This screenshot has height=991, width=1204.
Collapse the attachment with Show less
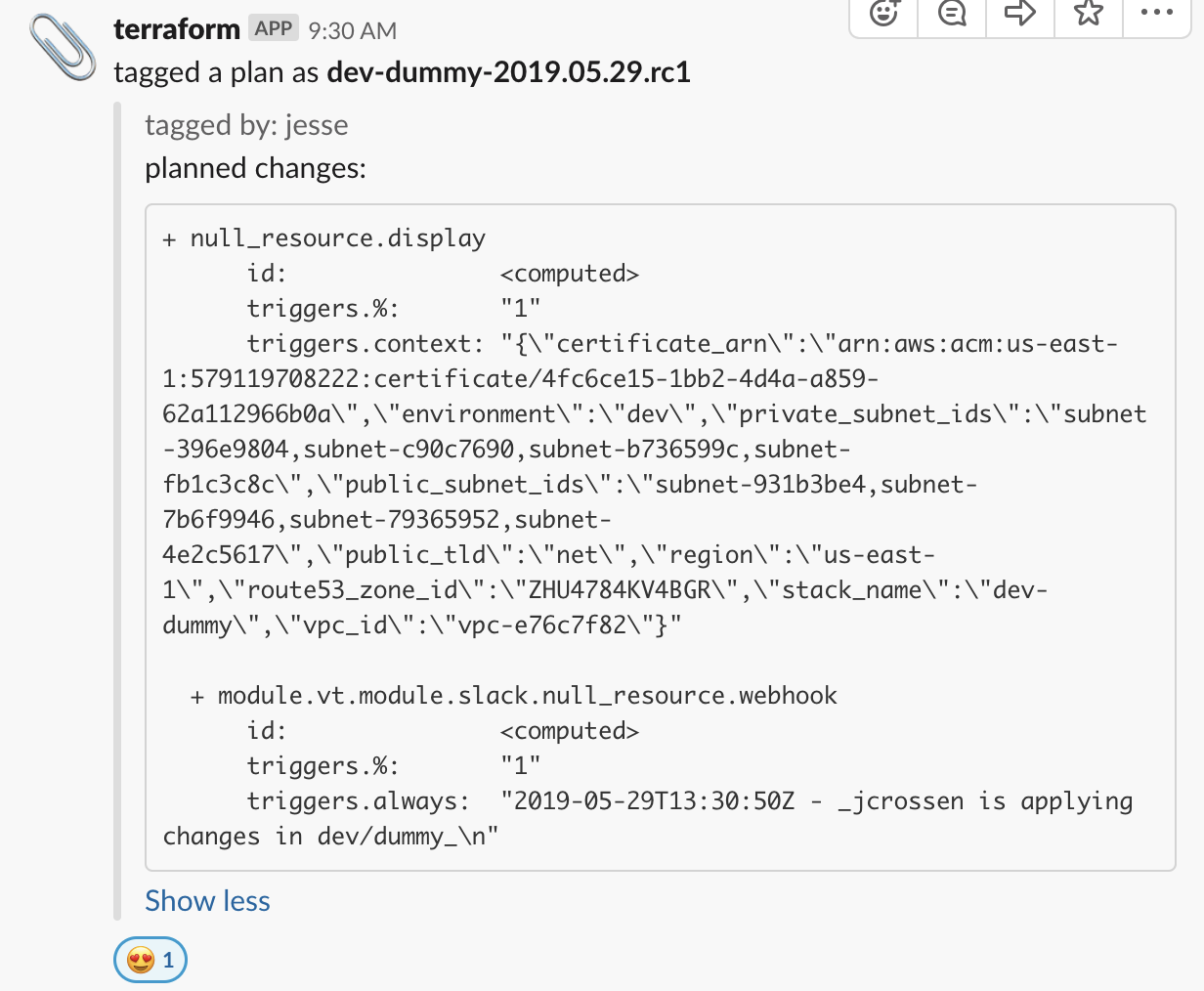pyautogui.click(x=207, y=901)
